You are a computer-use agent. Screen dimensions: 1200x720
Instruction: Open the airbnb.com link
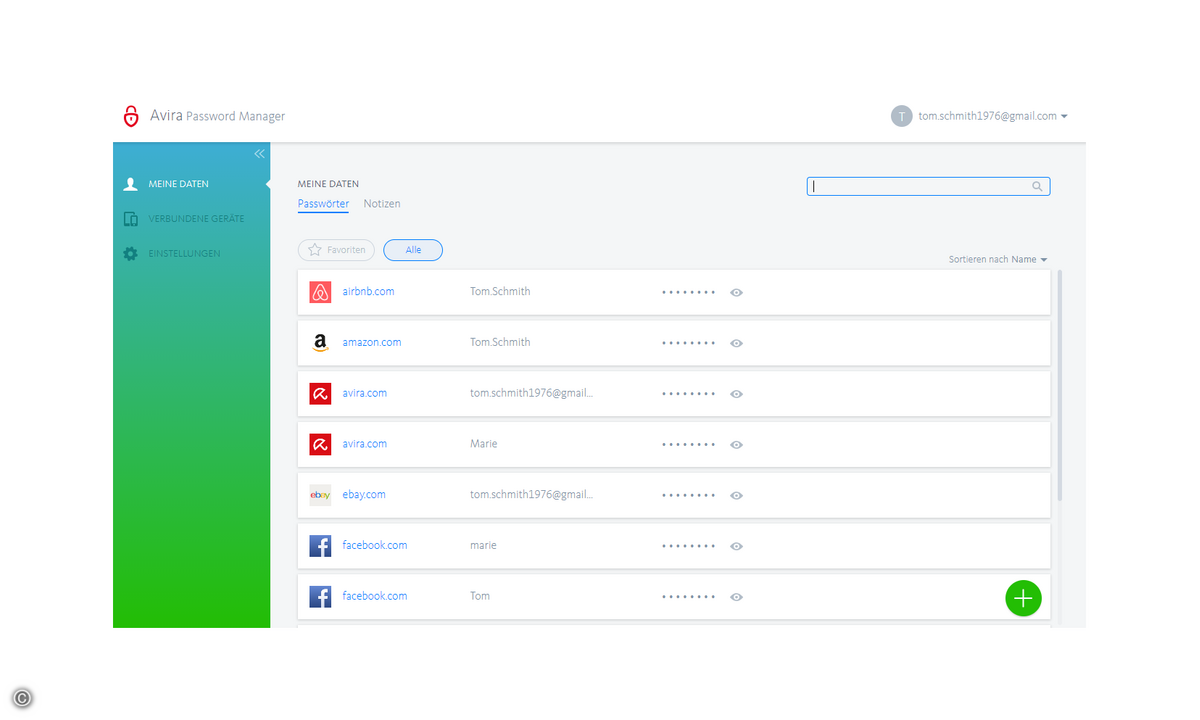[368, 291]
